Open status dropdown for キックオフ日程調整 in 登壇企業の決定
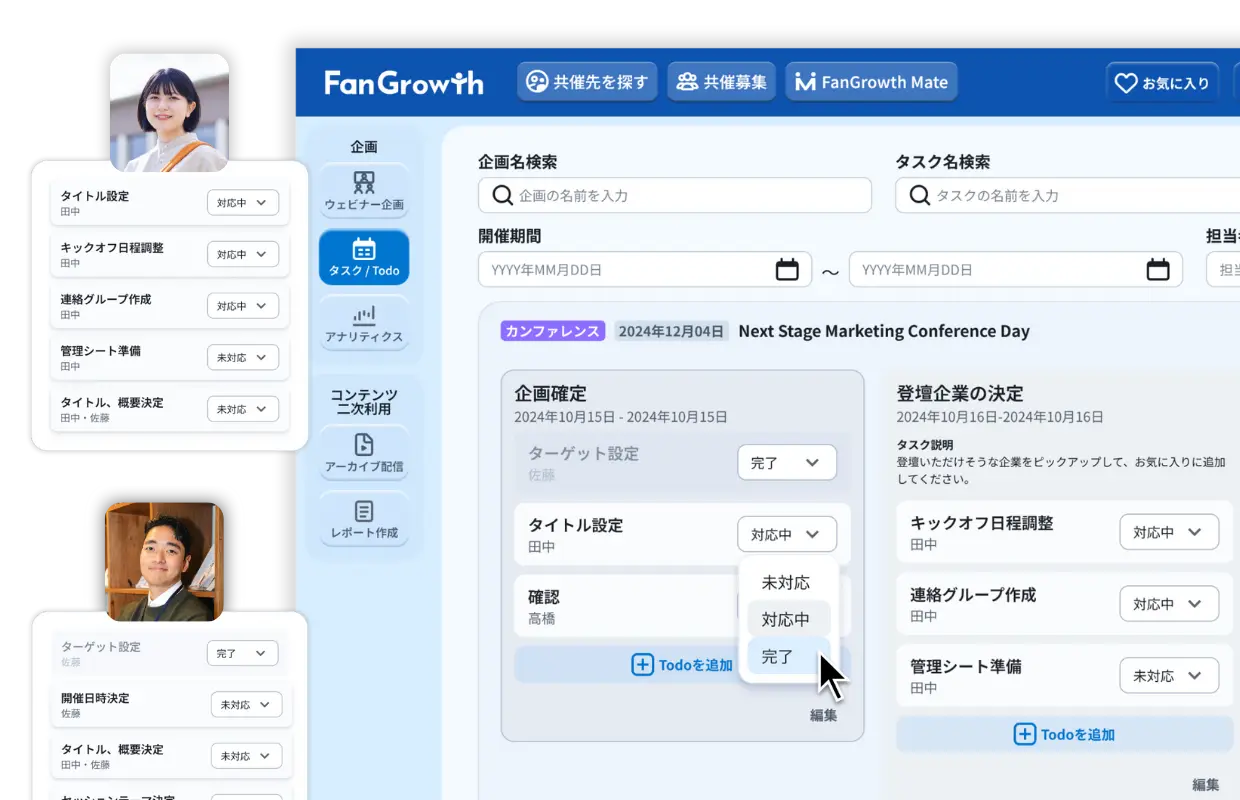The image size is (1240, 800). coord(1169,532)
